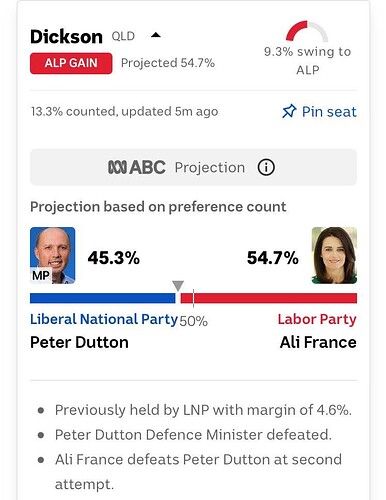386x500 pixels.
Task: Collapse the Dickson seat card arrow
Action: click(156, 35)
